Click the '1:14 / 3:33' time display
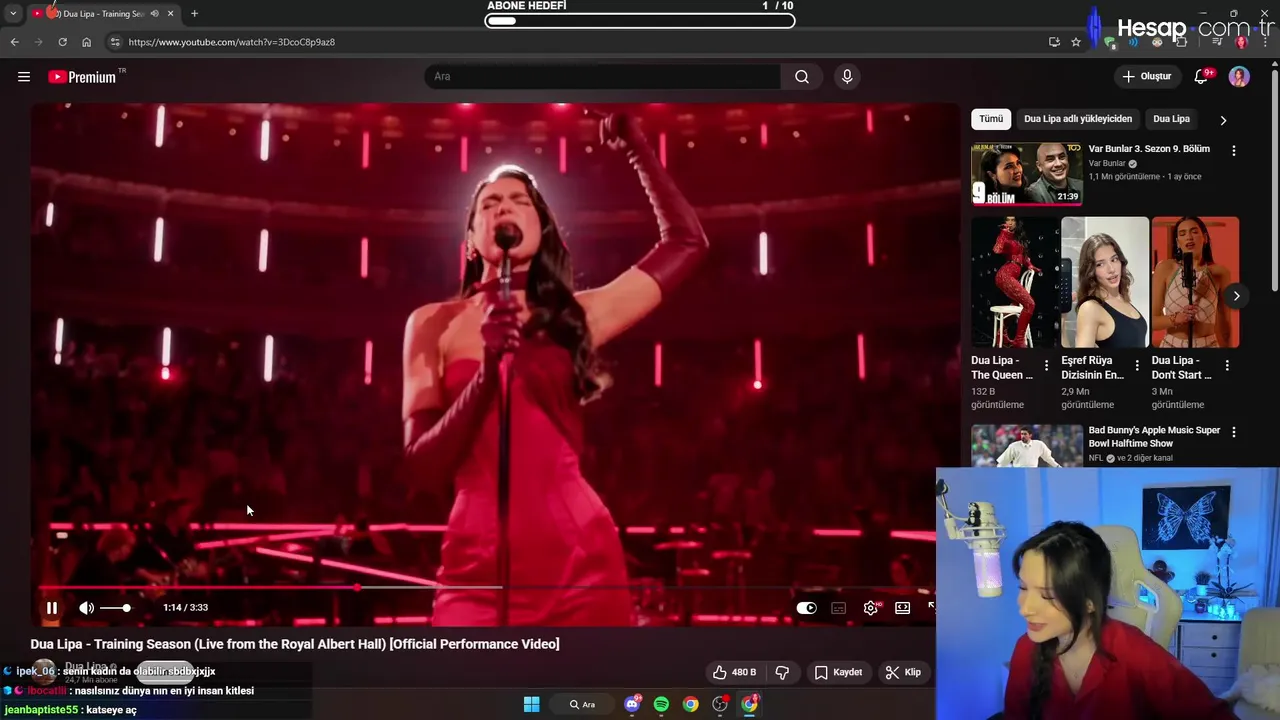The width and height of the screenshot is (1280, 720). (186, 608)
